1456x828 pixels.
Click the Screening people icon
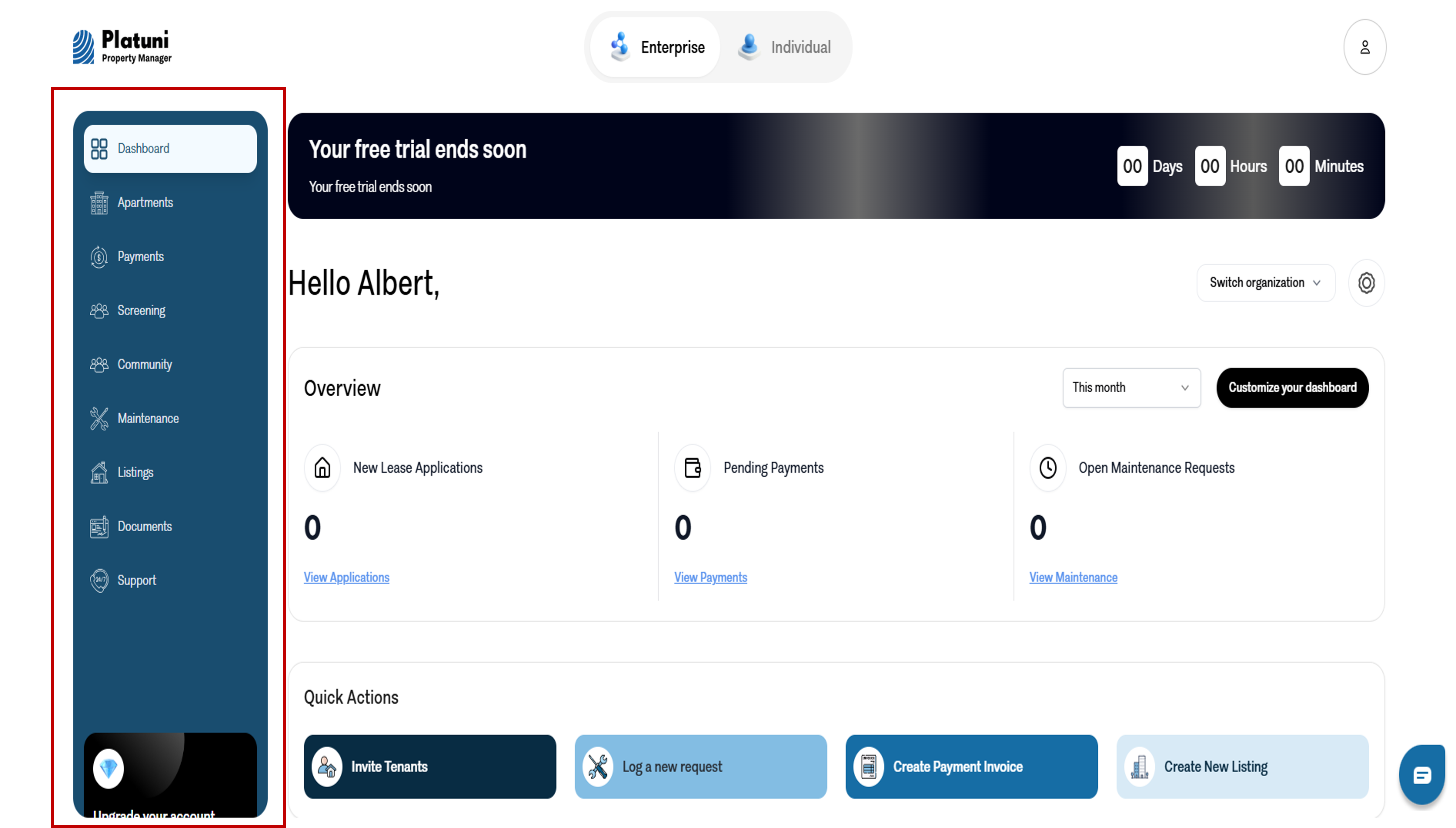click(99, 311)
